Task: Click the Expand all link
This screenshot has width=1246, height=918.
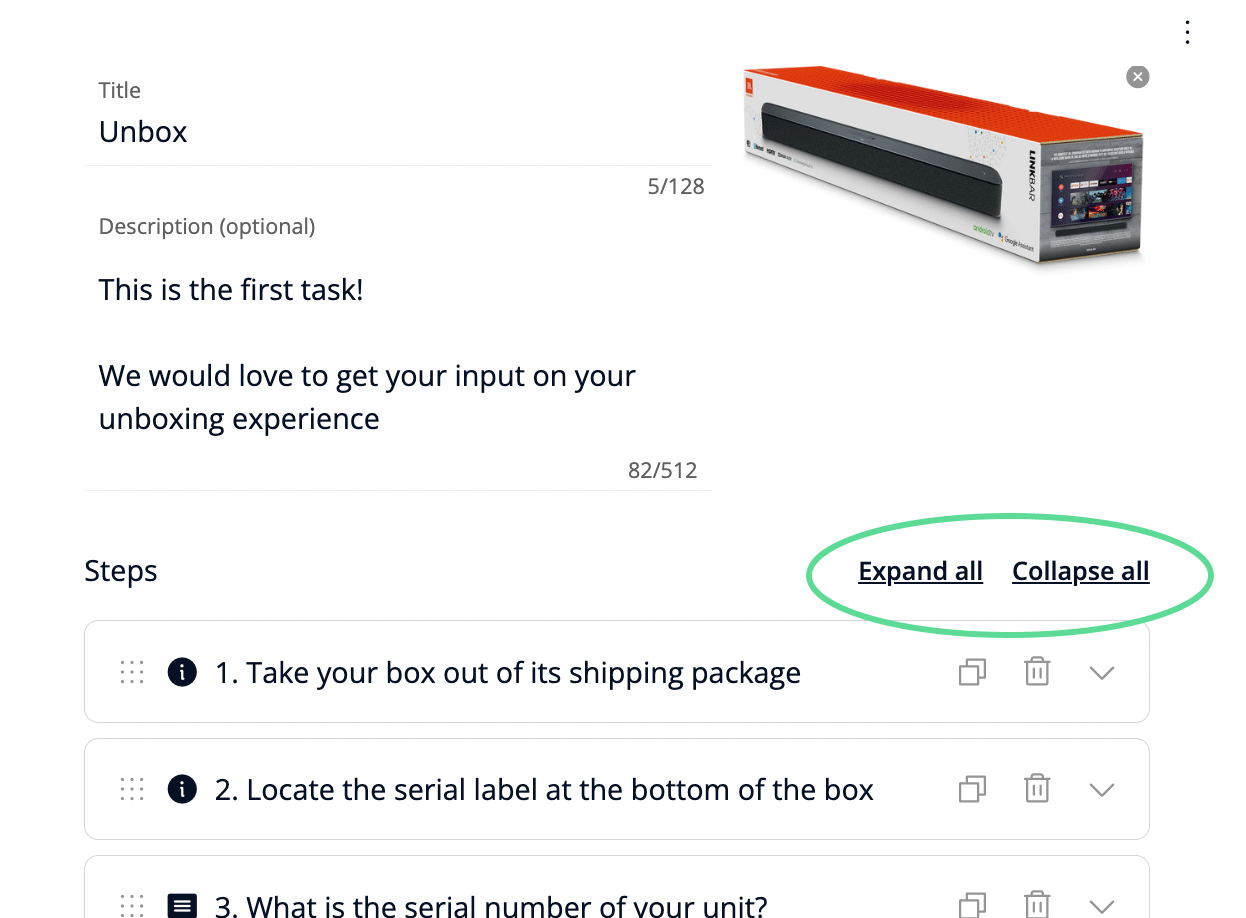Action: 920,571
